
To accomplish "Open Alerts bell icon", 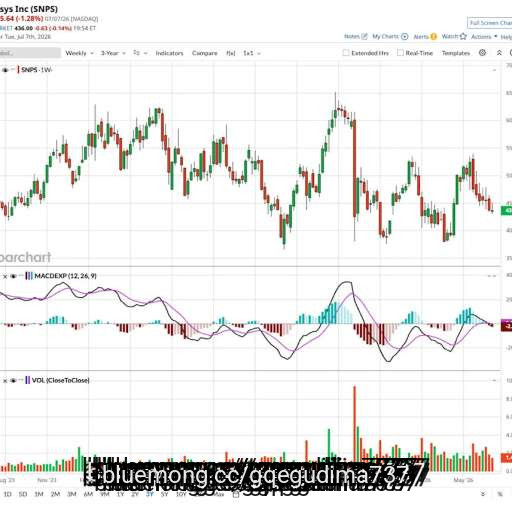I will coord(433,37).
